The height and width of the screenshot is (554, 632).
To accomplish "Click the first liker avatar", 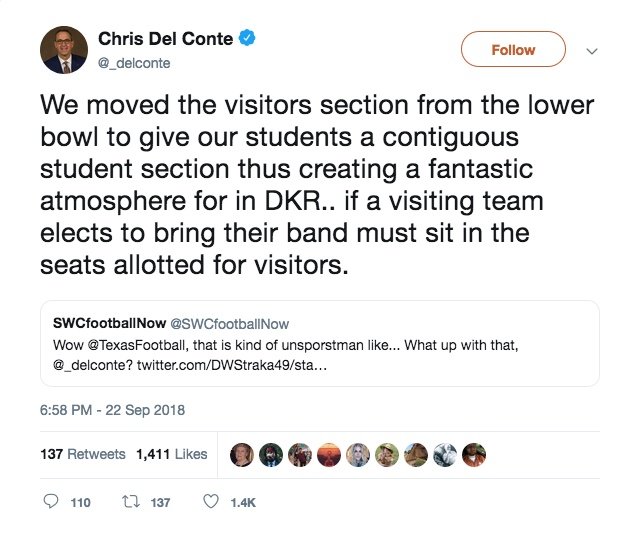I will (x=244, y=454).
